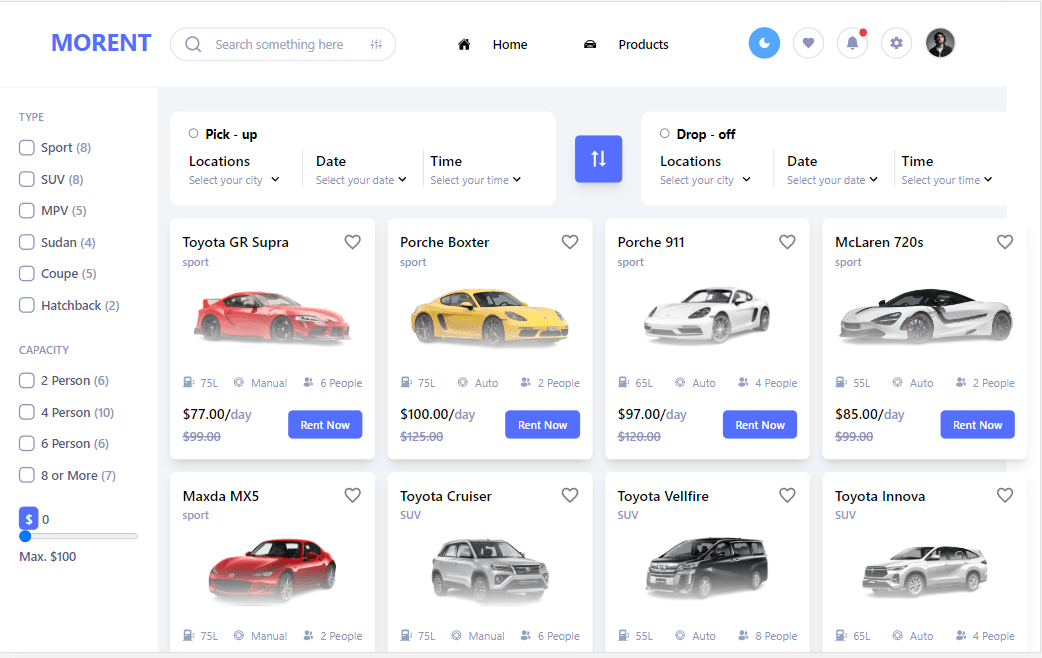Open the user profile avatar
This screenshot has height=658, width=1042.
click(x=940, y=43)
